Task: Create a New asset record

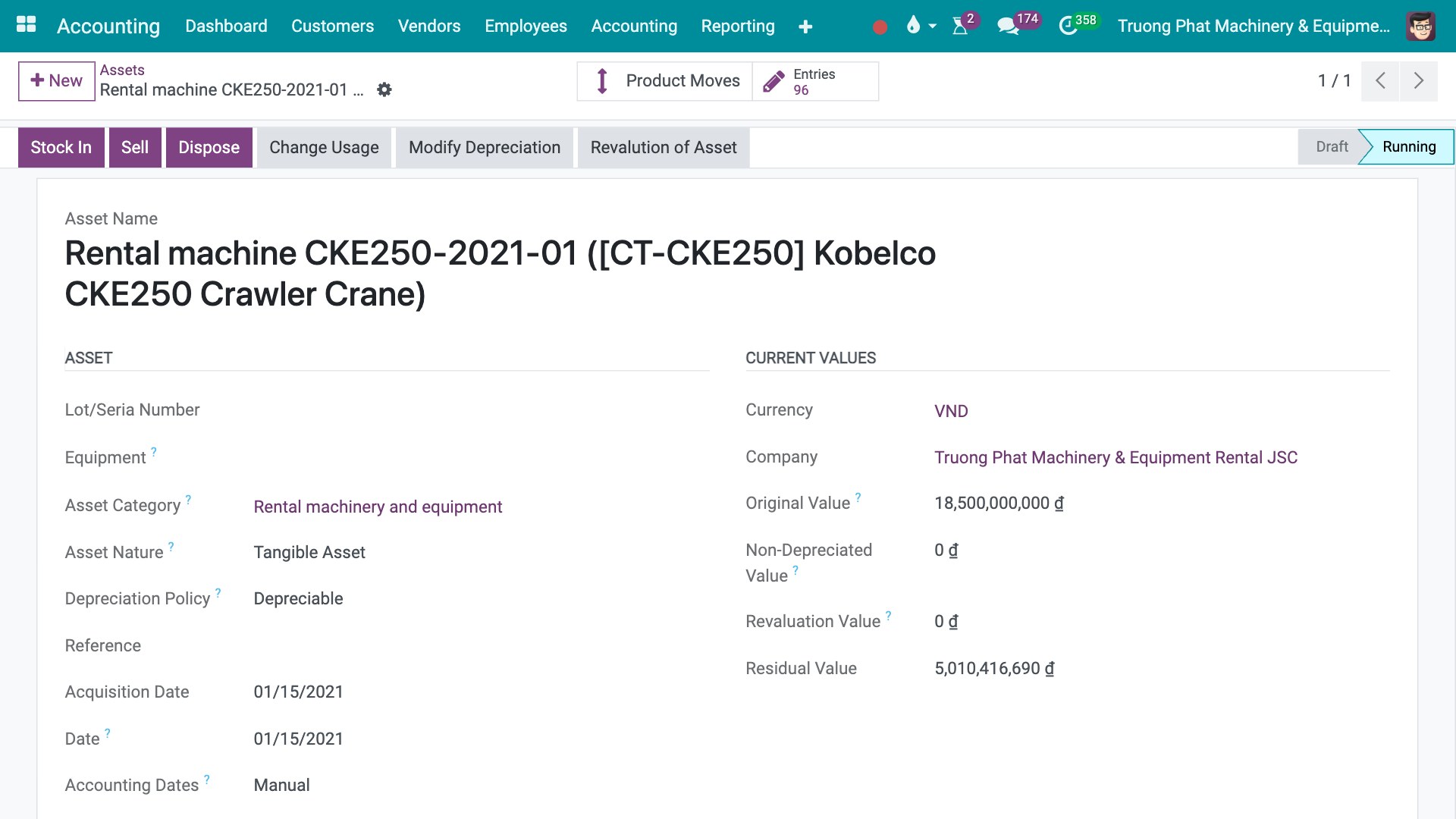Action: coord(57,81)
